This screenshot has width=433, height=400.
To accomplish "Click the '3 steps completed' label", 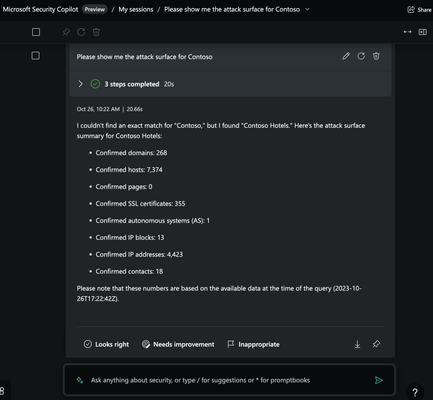I will tap(132, 84).
